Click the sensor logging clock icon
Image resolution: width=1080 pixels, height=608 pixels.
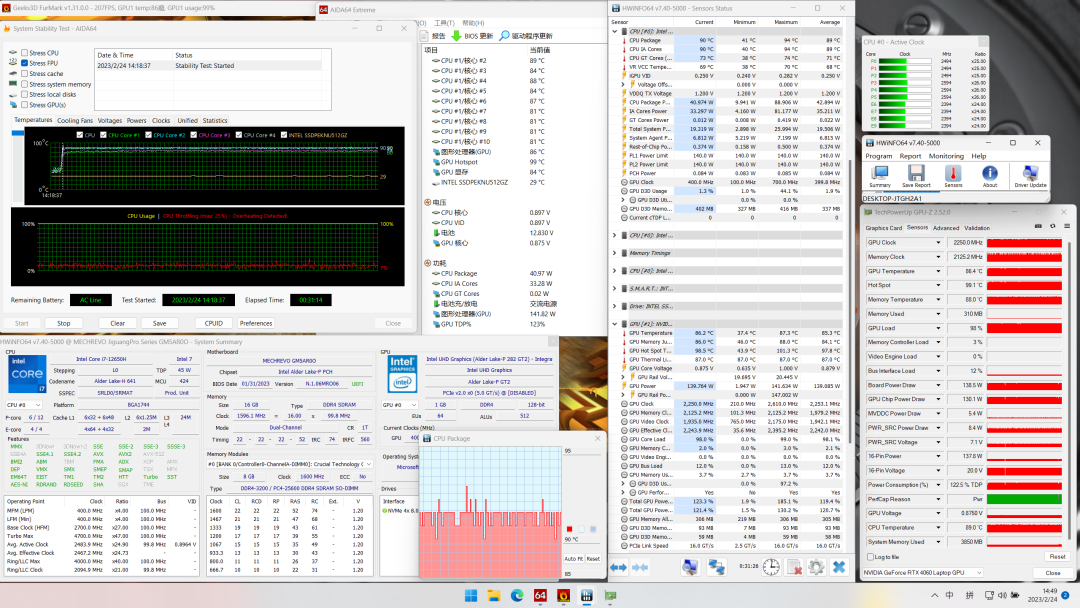click(x=770, y=567)
